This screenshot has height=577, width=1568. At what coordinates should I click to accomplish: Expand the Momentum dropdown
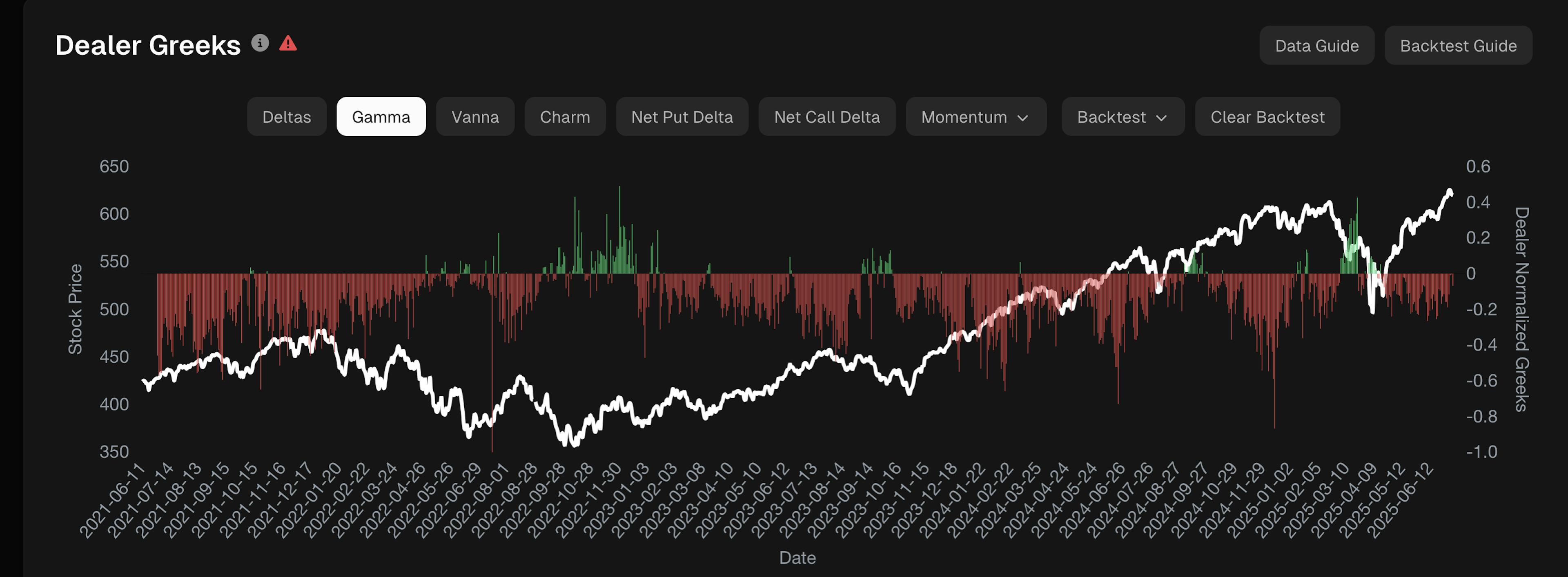point(976,117)
